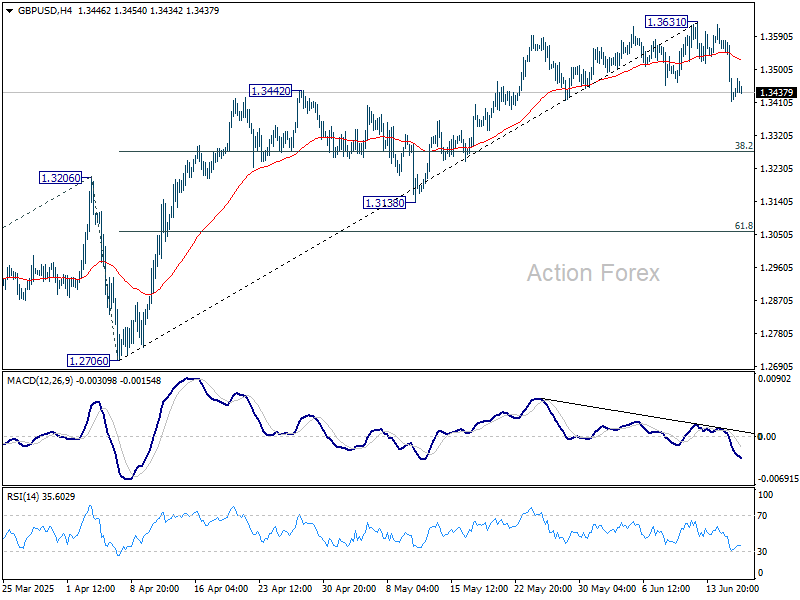The height and width of the screenshot is (600, 800).
Task: Click the 1.35905 price axis value
Action: (777, 37)
